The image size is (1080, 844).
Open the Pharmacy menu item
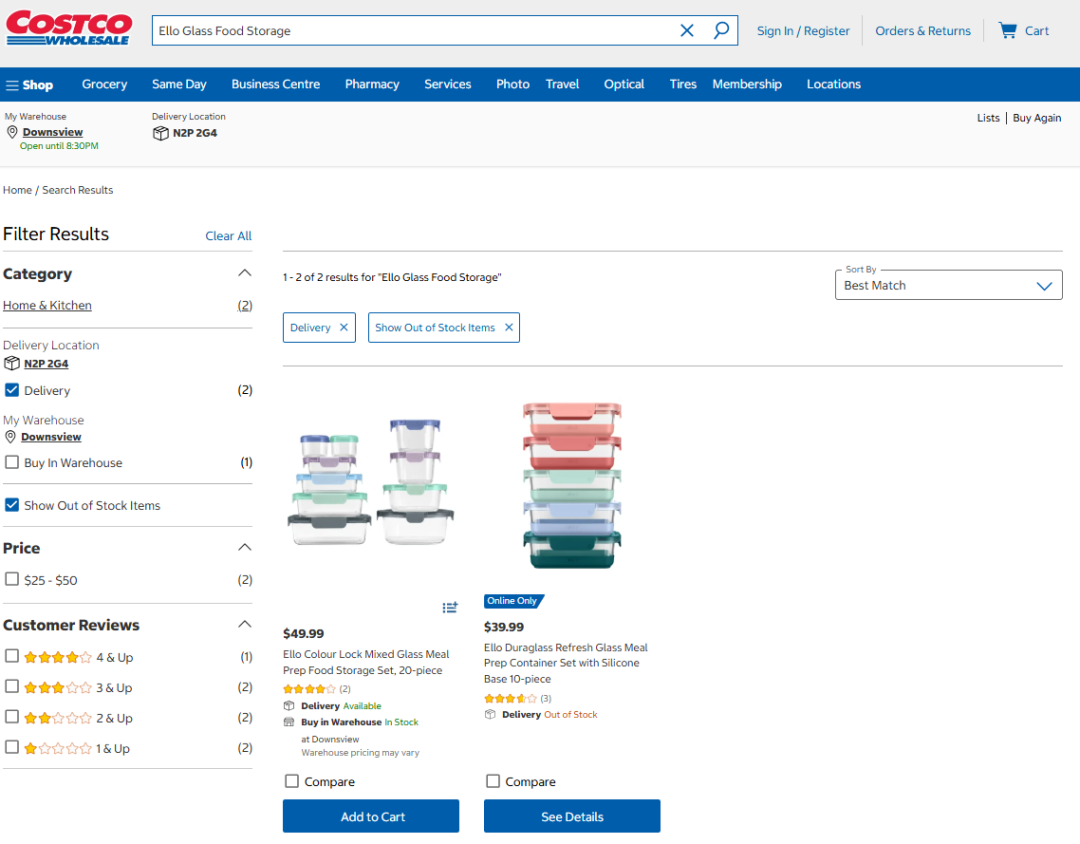click(x=372, y=85)
